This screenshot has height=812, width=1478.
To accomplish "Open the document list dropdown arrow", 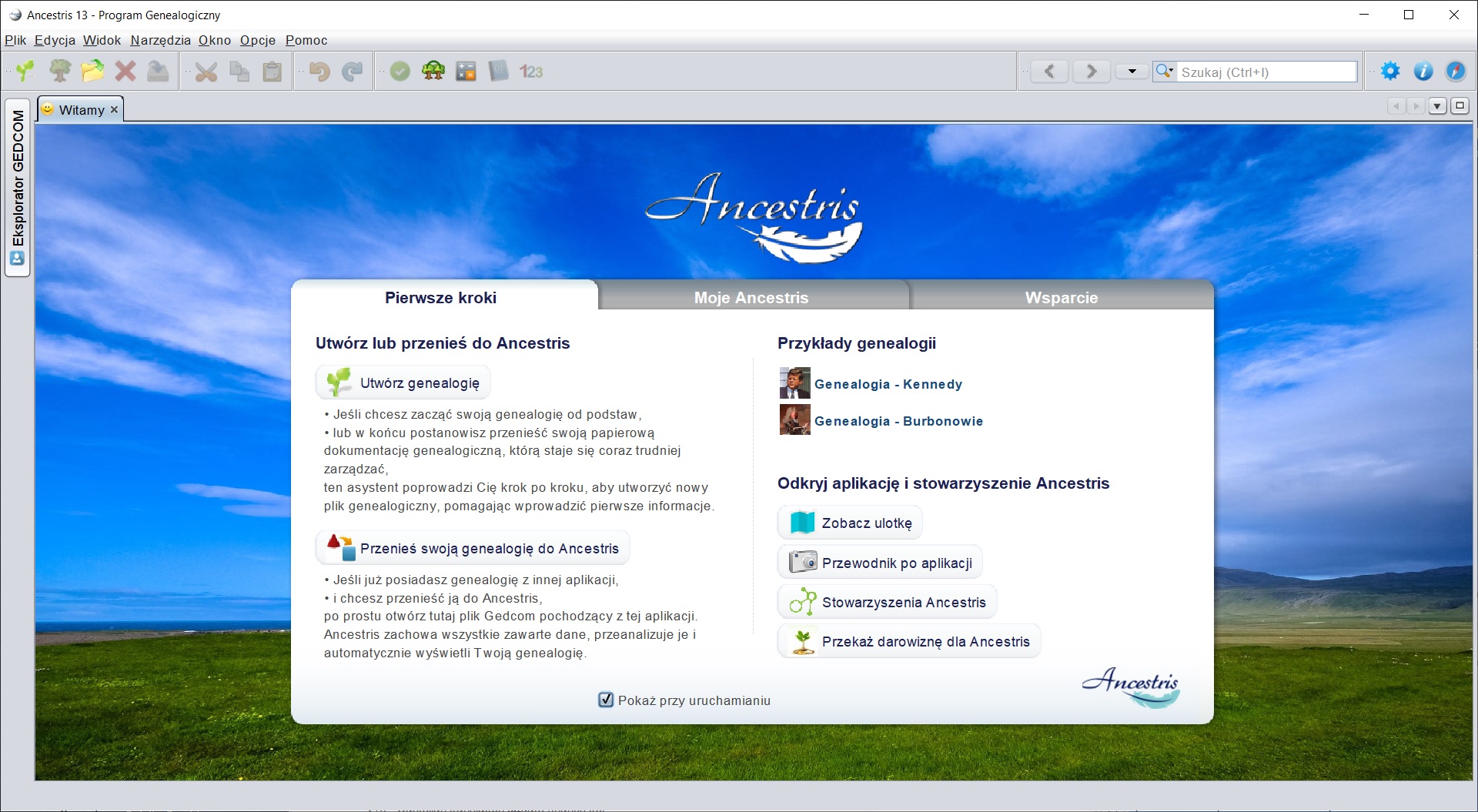I will (x=1437, y=106).
